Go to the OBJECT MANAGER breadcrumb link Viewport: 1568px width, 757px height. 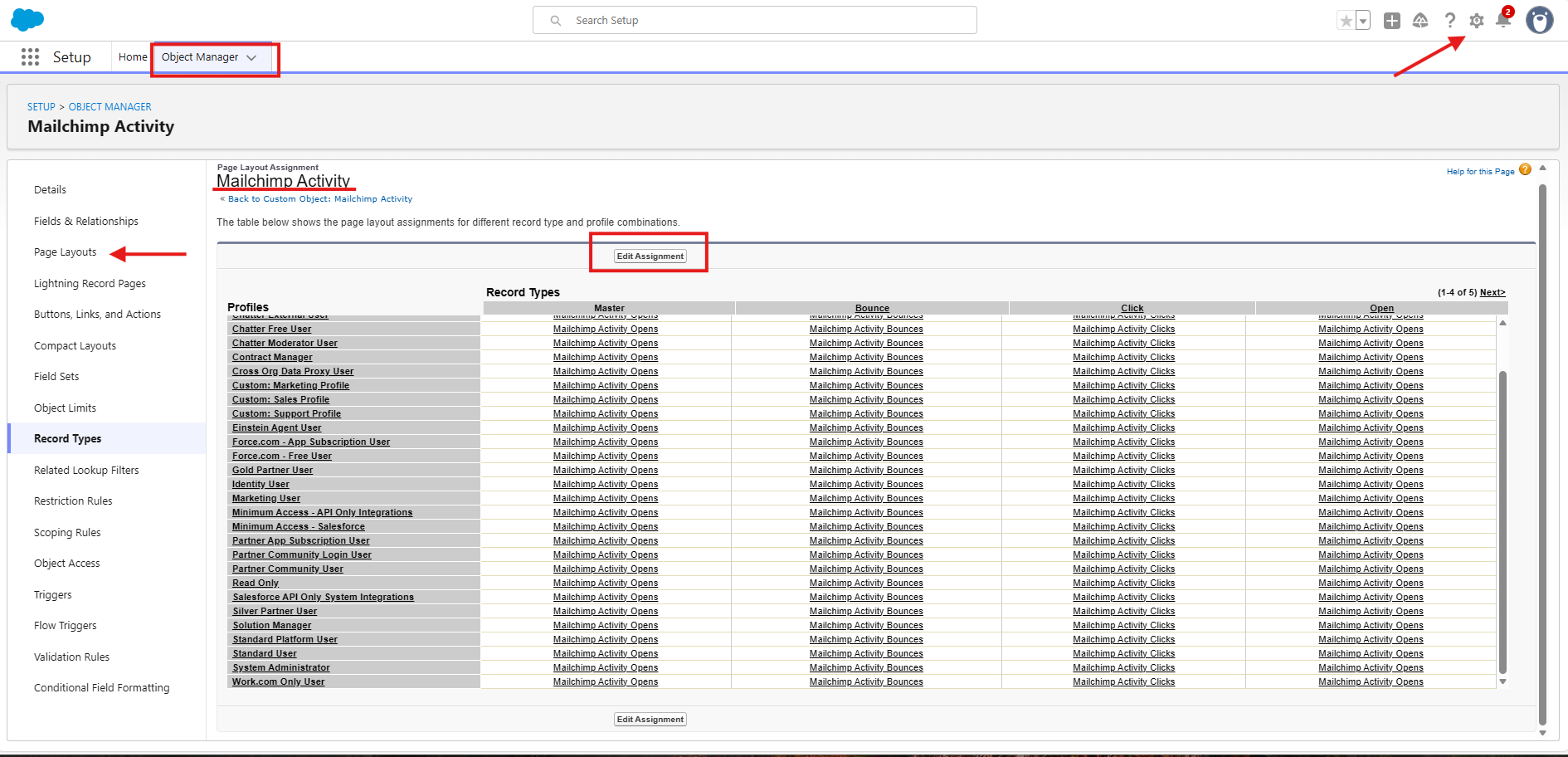pyautogui.click(x=110, y=107)
